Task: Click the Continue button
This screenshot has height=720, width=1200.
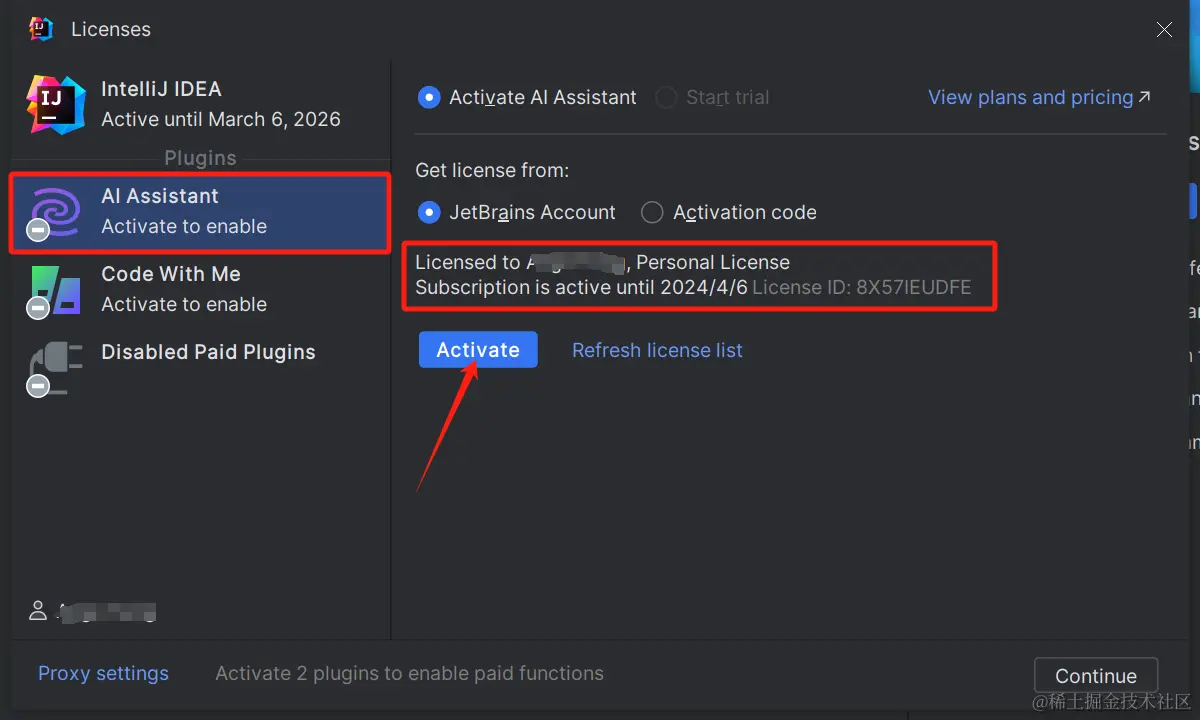Action: (1096, 675)
